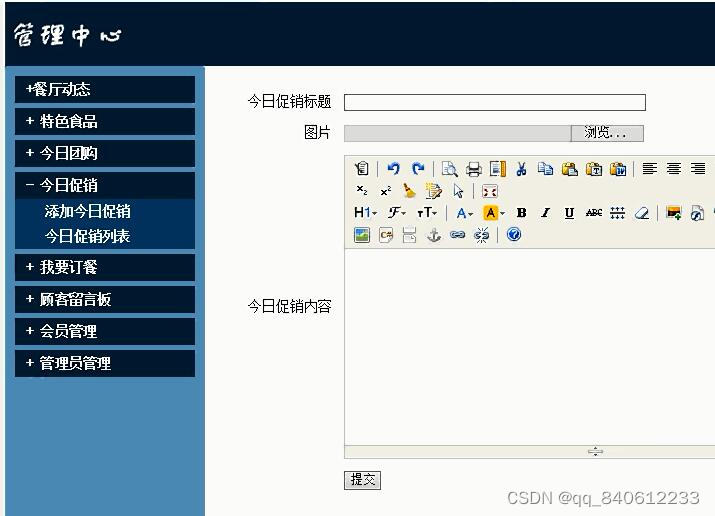Toggle italic formatting
This screenshot has height=516, width=715.
coord(545,212)
